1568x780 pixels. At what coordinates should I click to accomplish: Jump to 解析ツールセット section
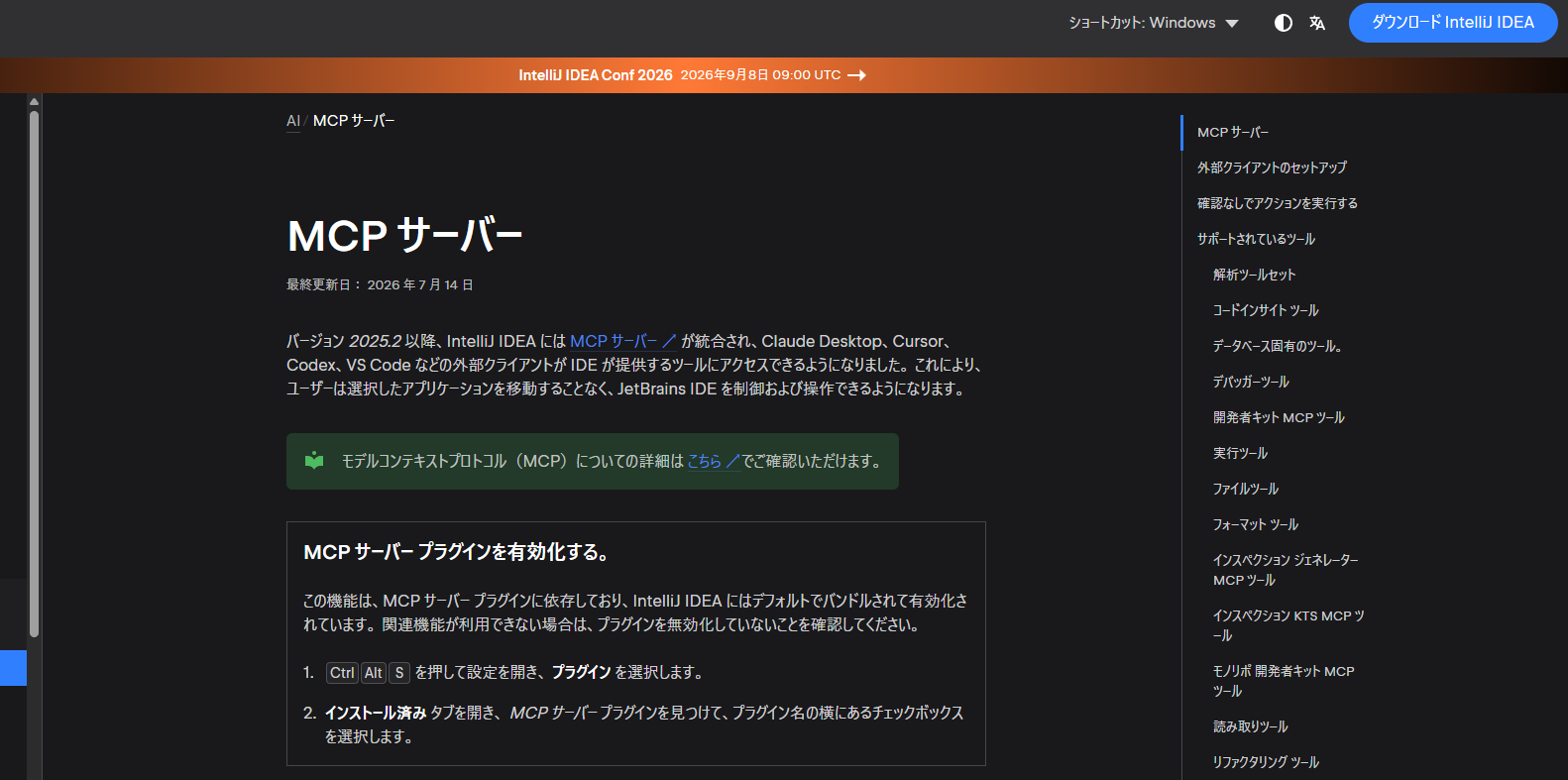tap(1254, 276)
